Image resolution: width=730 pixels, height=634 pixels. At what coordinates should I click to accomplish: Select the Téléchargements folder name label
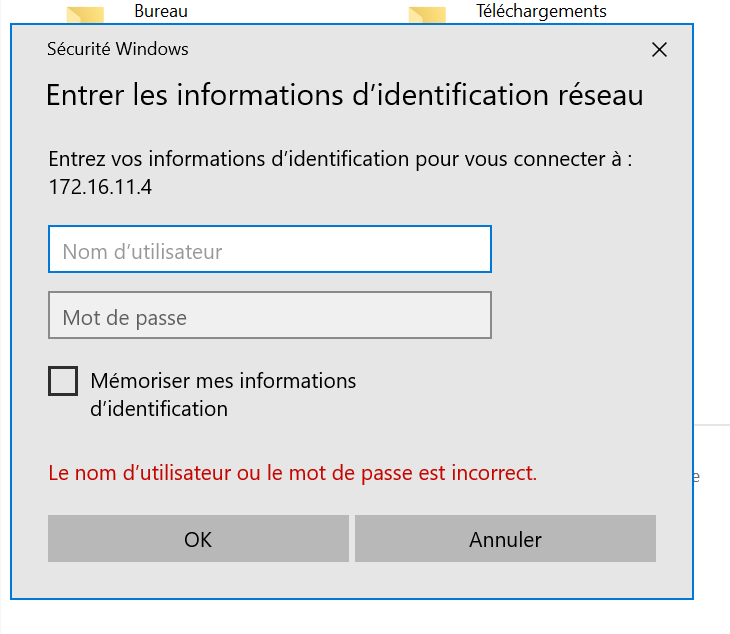(x=541, y=11)
